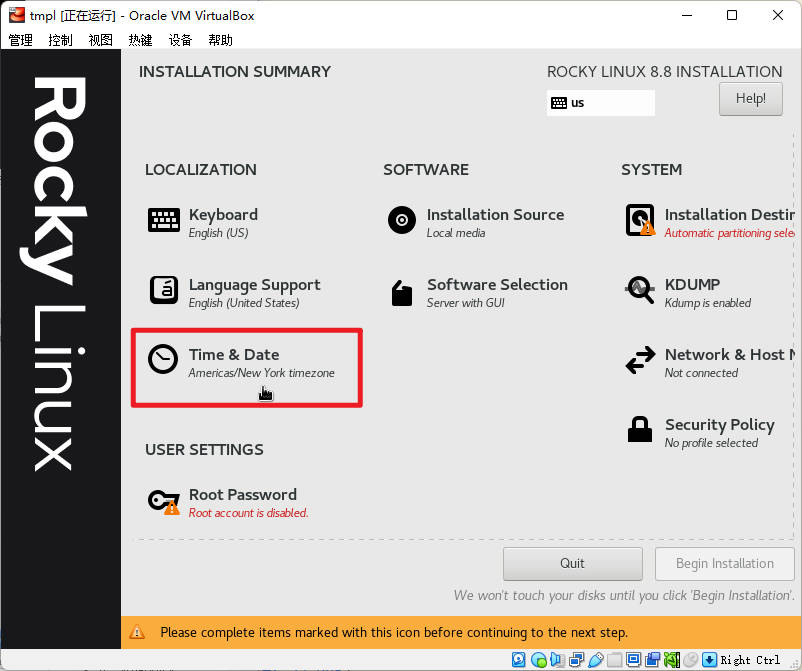Click the USB devices status bar icon
The height and width of the screenshot is (671, 802).
tap(595, 660)
